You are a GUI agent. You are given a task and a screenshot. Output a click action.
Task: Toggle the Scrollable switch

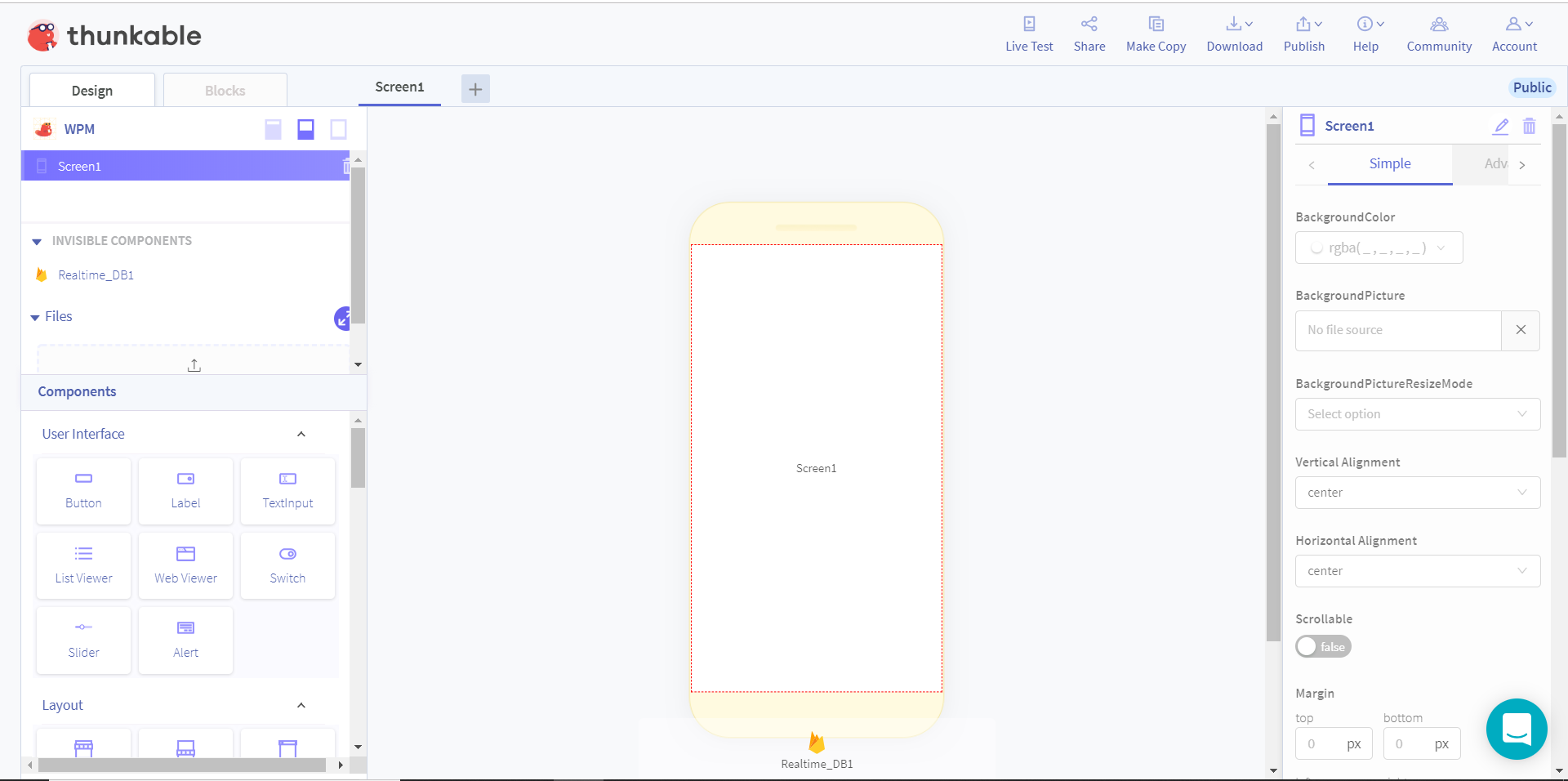1323,646
